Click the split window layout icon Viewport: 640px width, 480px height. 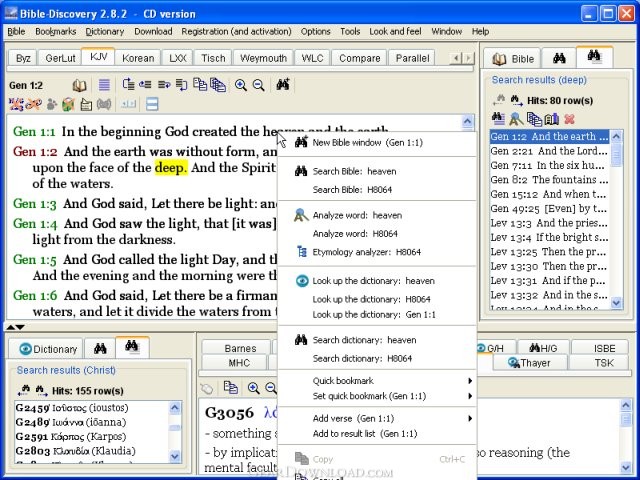pyautogui.click(x=152, y=104)
